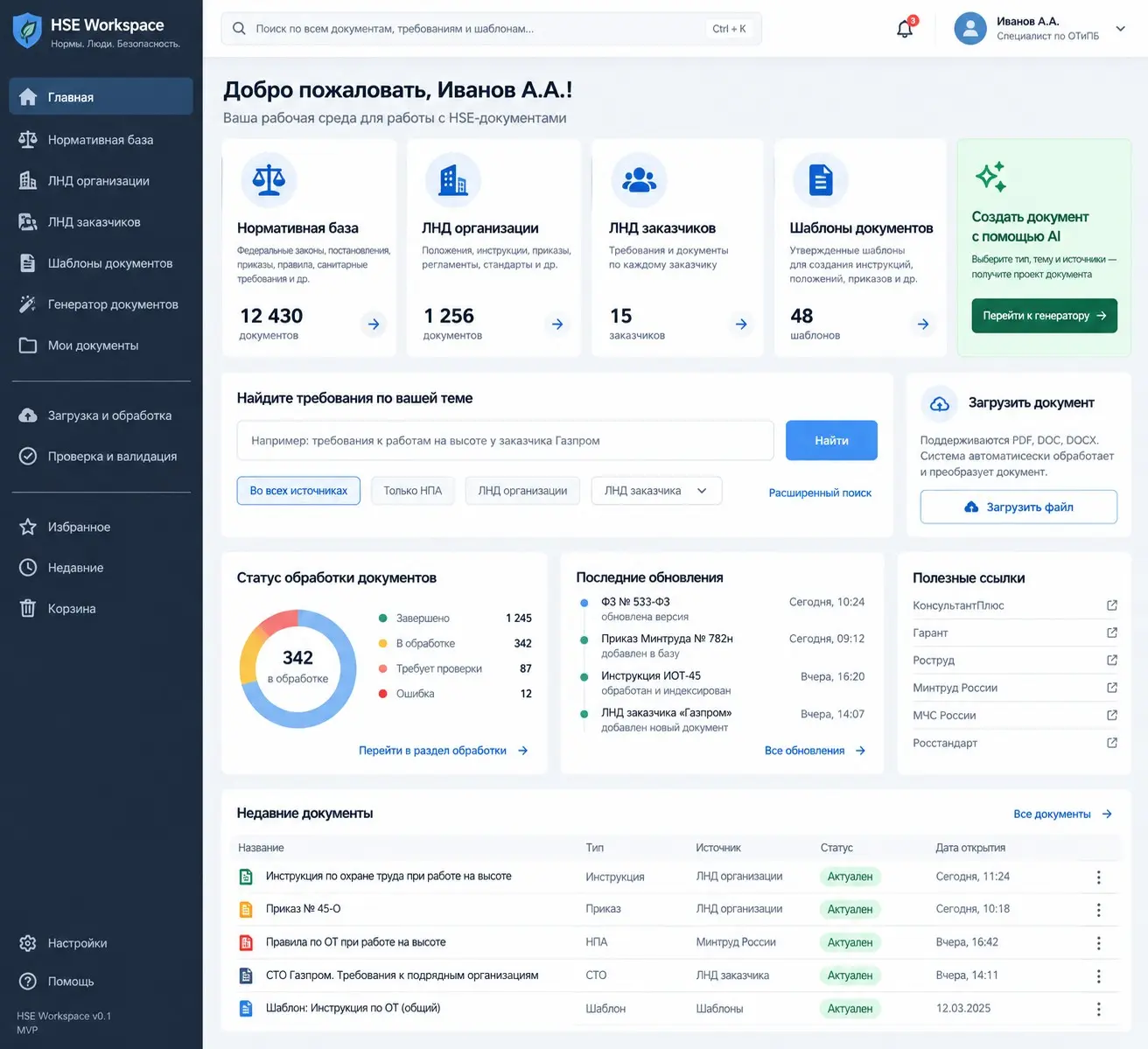The height and width of the screenshot is (1049, 1148).
Task: Open the Все обновления link
Action: pos(815,751)
